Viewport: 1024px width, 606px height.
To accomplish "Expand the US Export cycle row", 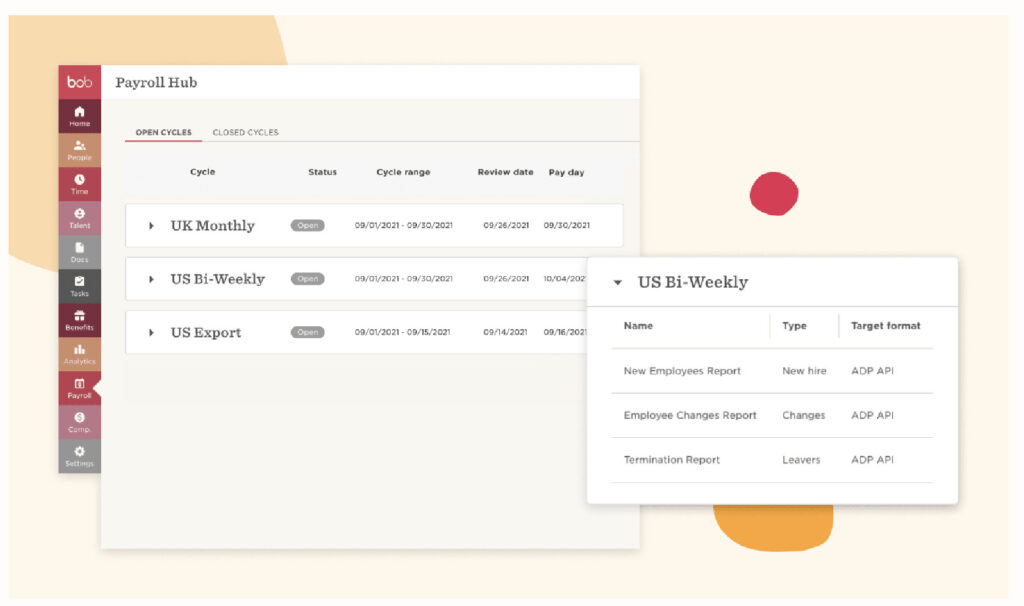I will coord(152,333).
